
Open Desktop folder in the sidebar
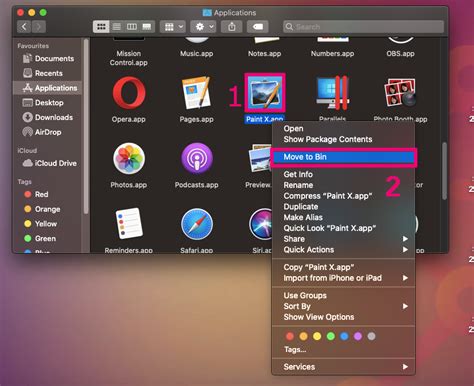(48, 103)
